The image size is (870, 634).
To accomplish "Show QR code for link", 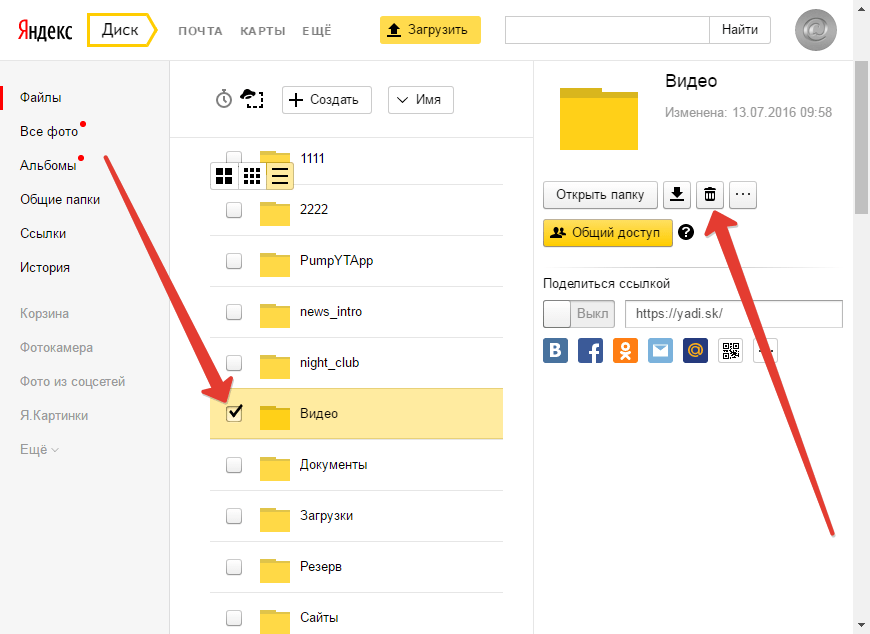I will (731, 351).
